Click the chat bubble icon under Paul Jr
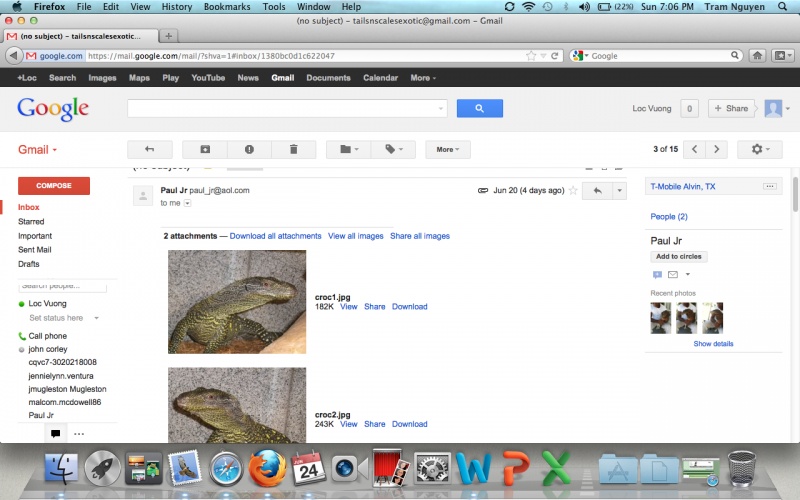 point(657,274)
